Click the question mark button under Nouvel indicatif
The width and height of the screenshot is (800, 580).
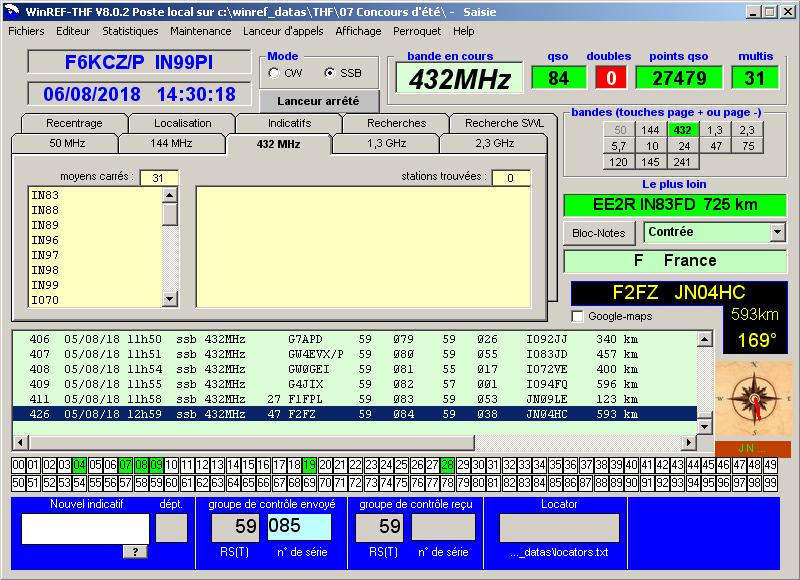tap(135, 551)
